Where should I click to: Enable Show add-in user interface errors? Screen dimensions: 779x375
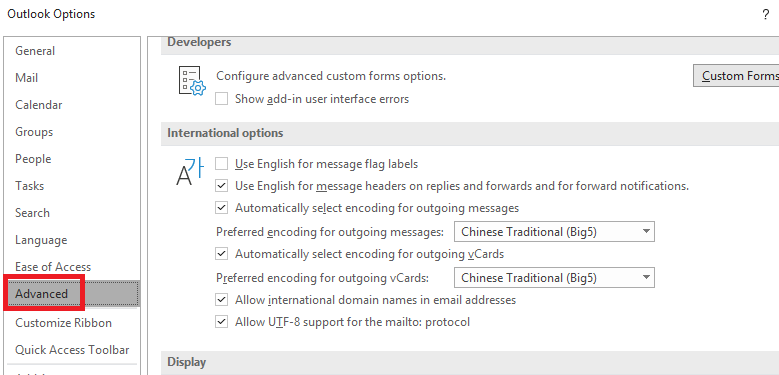tap(222, 99)
